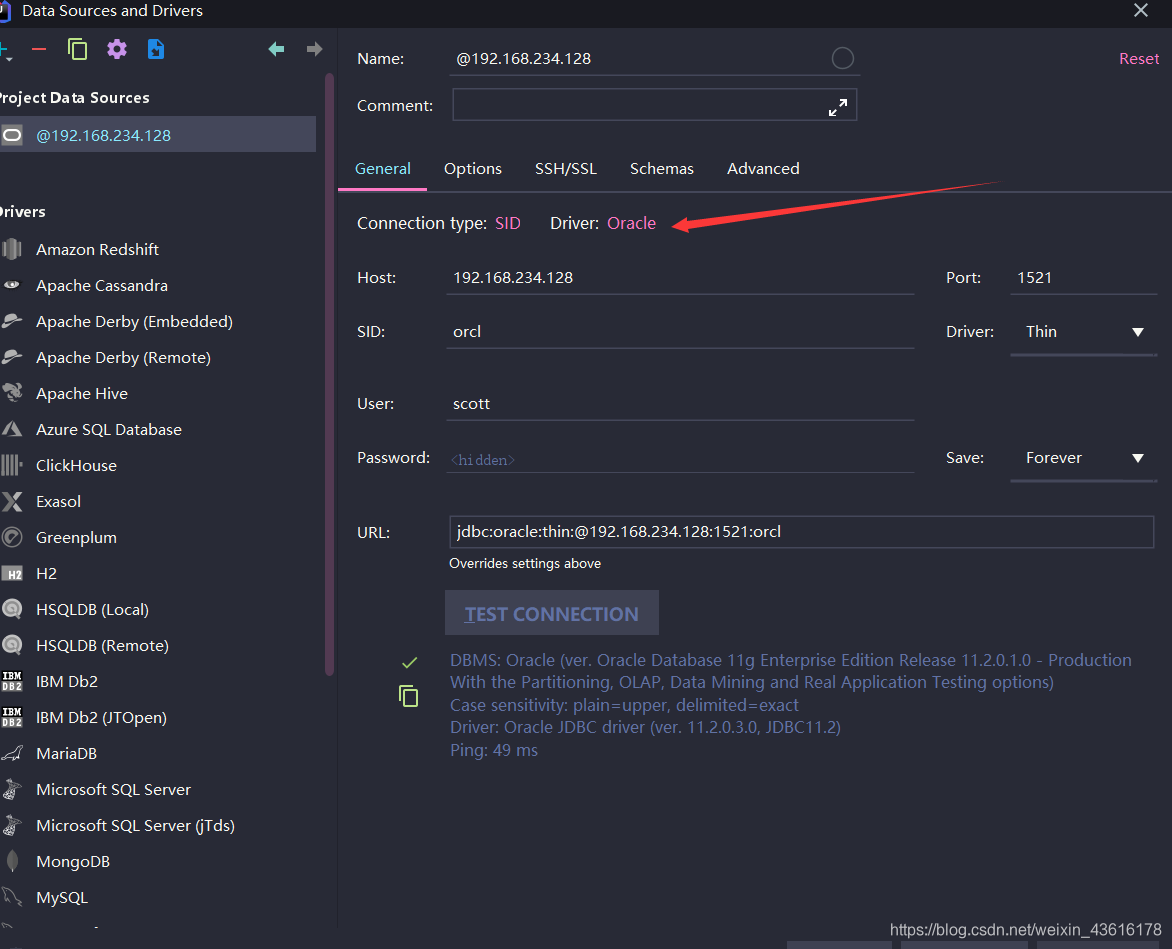Click the MariaDB seal icon

point(12,753)
